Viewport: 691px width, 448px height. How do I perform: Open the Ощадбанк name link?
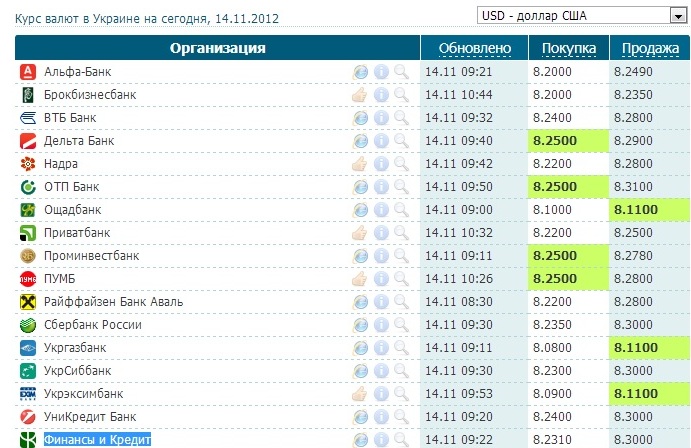click(73, 210)
